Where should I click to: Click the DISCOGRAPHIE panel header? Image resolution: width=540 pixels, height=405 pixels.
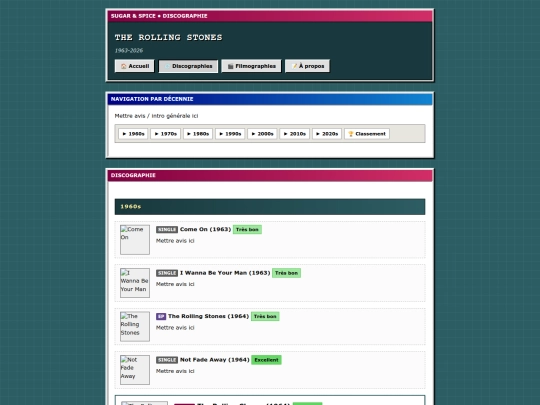pyautogui.click(x=270, y=175)
